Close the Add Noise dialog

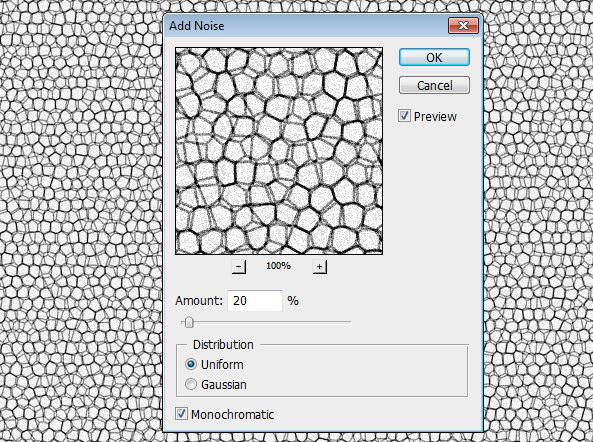[463, 26]
